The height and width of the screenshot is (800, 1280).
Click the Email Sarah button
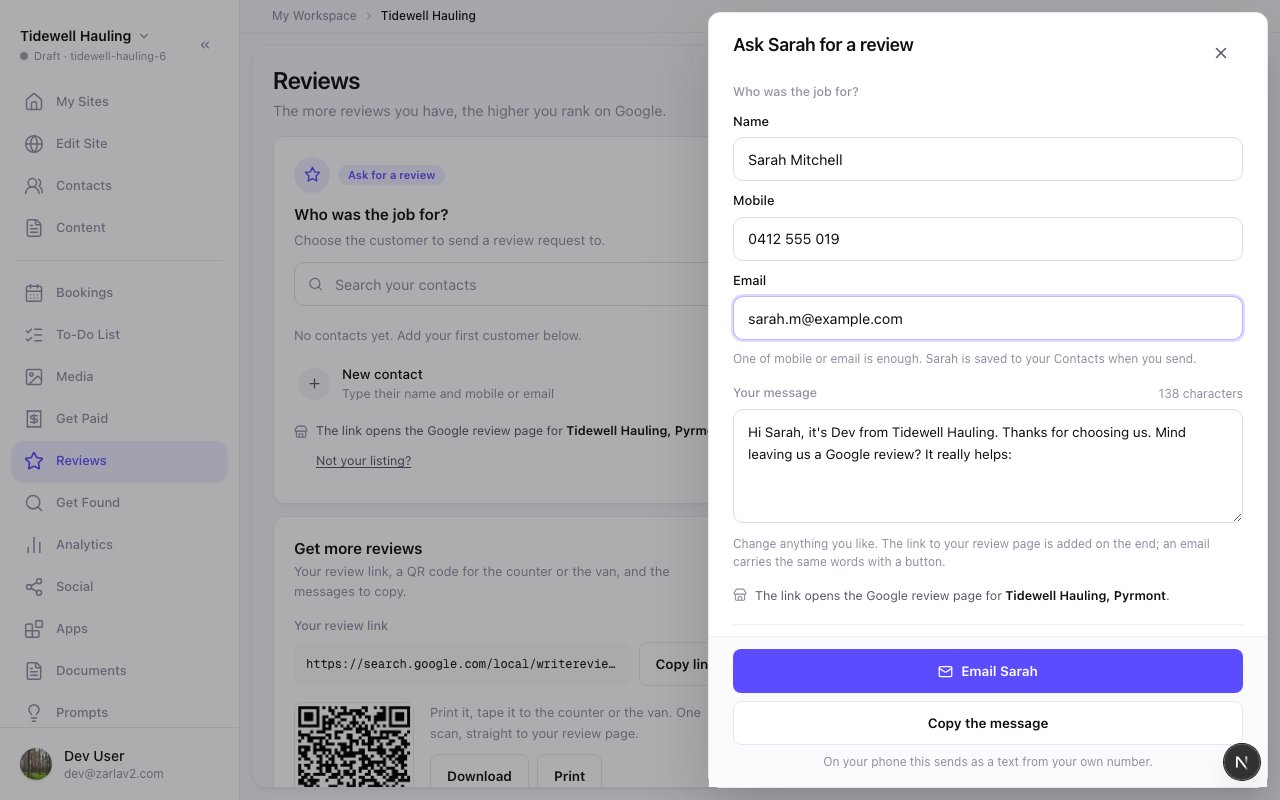pyautogui.click(x=987, y=671)
